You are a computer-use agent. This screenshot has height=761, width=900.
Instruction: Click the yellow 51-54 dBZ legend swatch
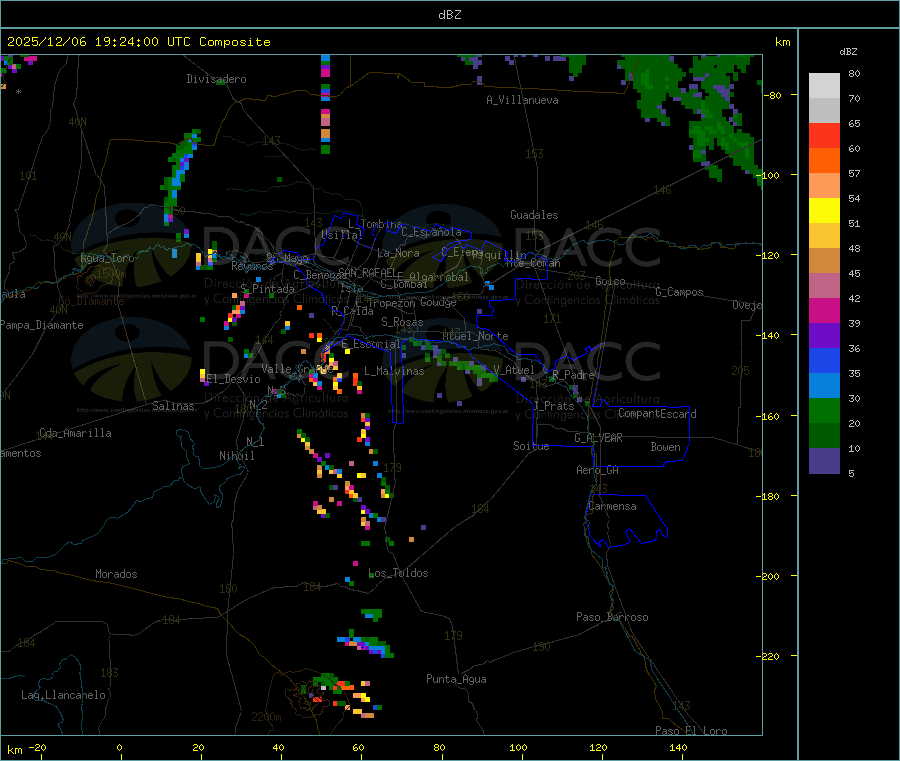[824, 211]
